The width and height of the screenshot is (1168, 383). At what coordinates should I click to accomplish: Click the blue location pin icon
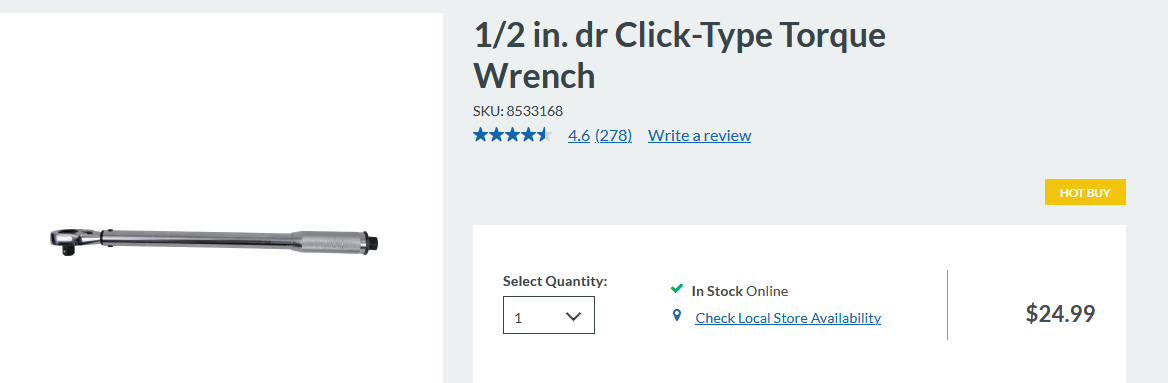676,316
